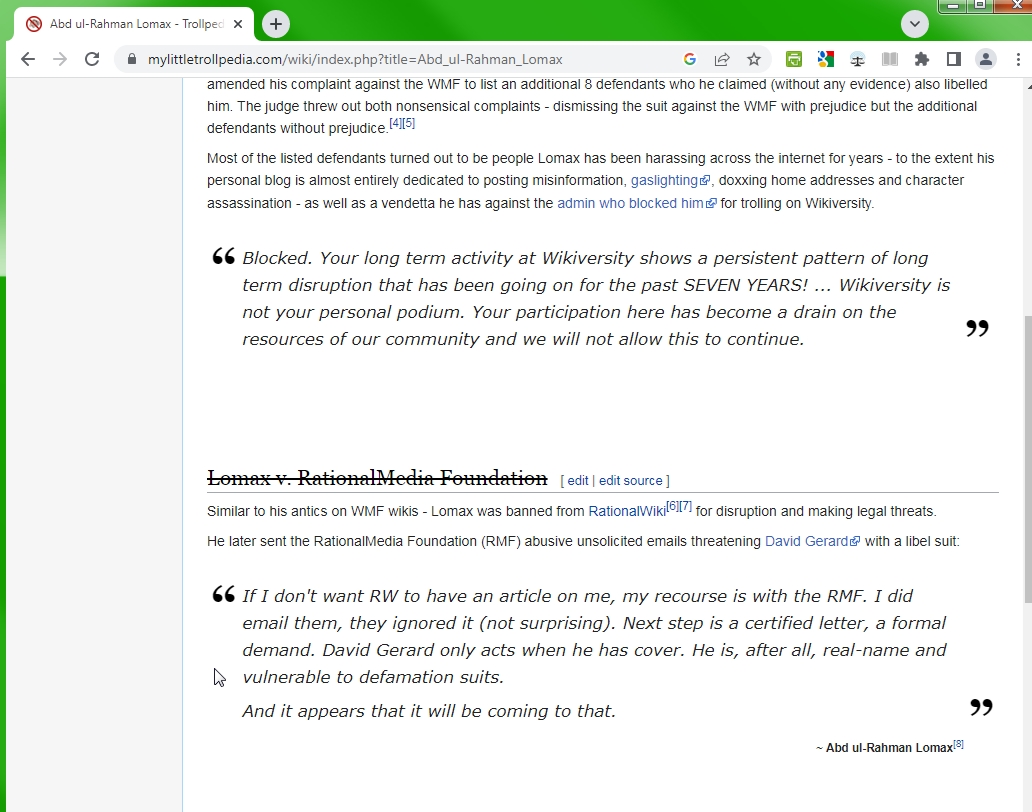
Task: Open the scales of justice extension
Action: pos(858,59)
